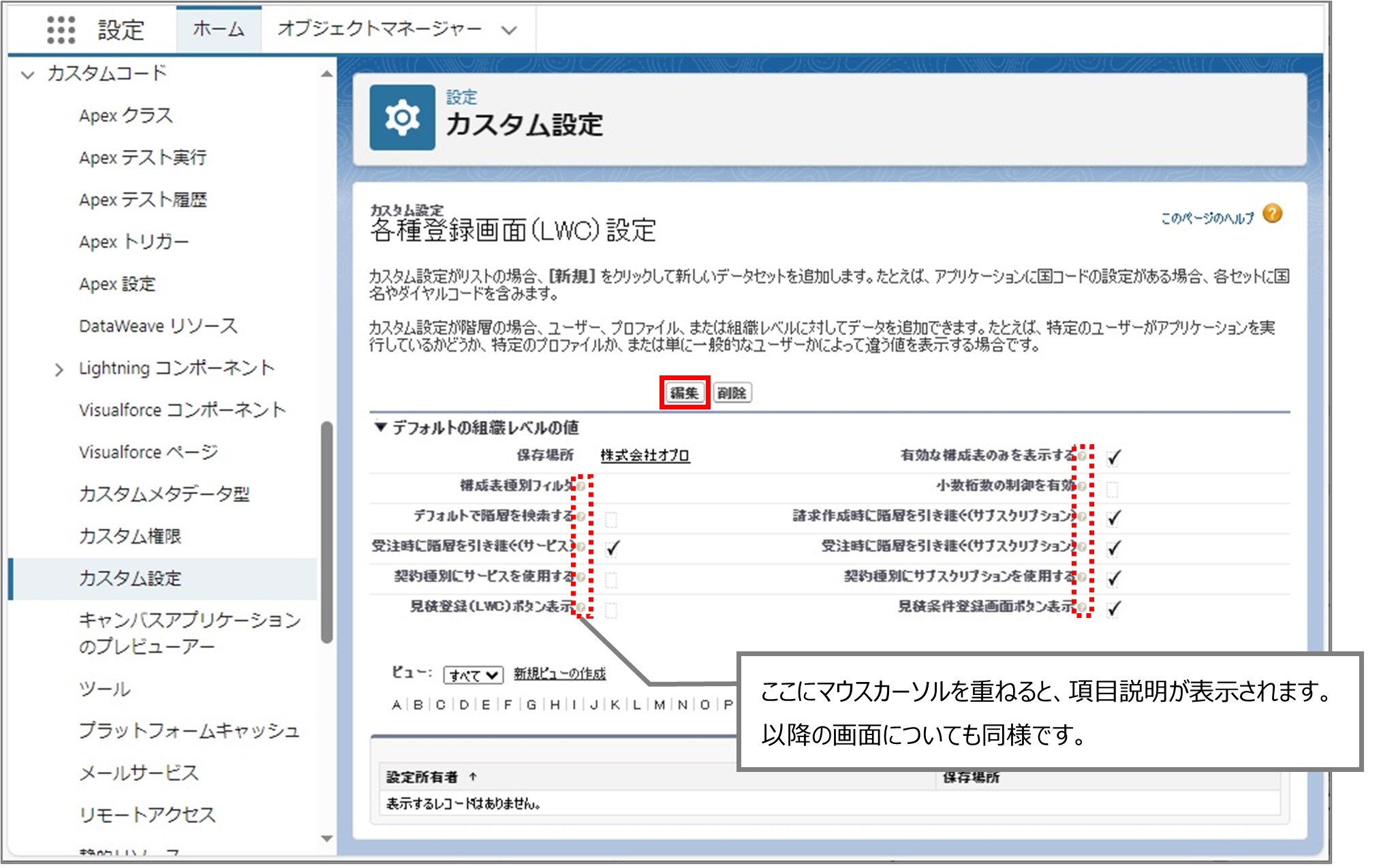Viewport: 1381px width, 868px height.
Task: Click help icon beside 見積登録(LWC)ボタン表示
Action: [581, 607]
